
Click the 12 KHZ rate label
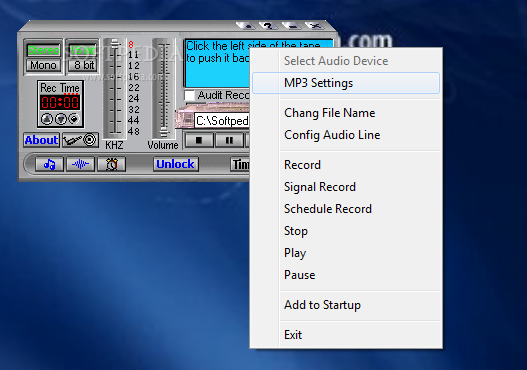[133, 66]
